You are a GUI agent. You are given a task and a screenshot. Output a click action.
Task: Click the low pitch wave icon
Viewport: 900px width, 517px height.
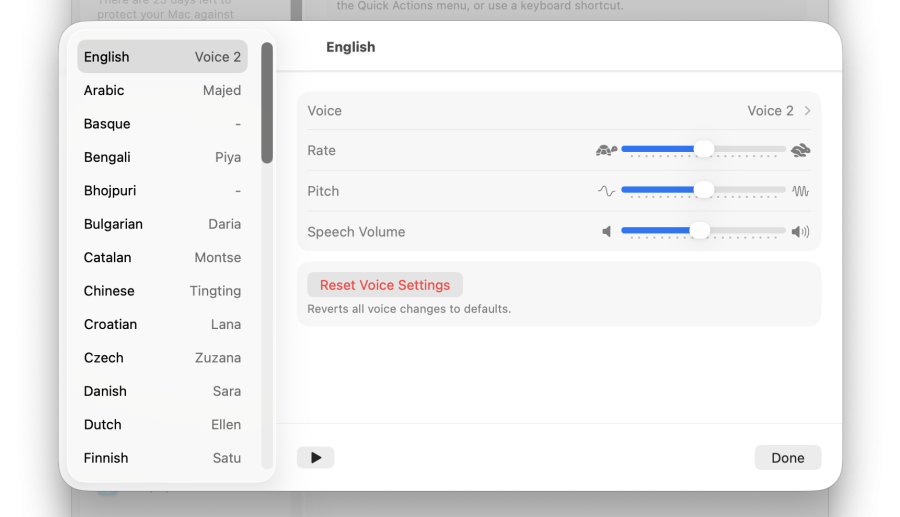pos(606,191)
